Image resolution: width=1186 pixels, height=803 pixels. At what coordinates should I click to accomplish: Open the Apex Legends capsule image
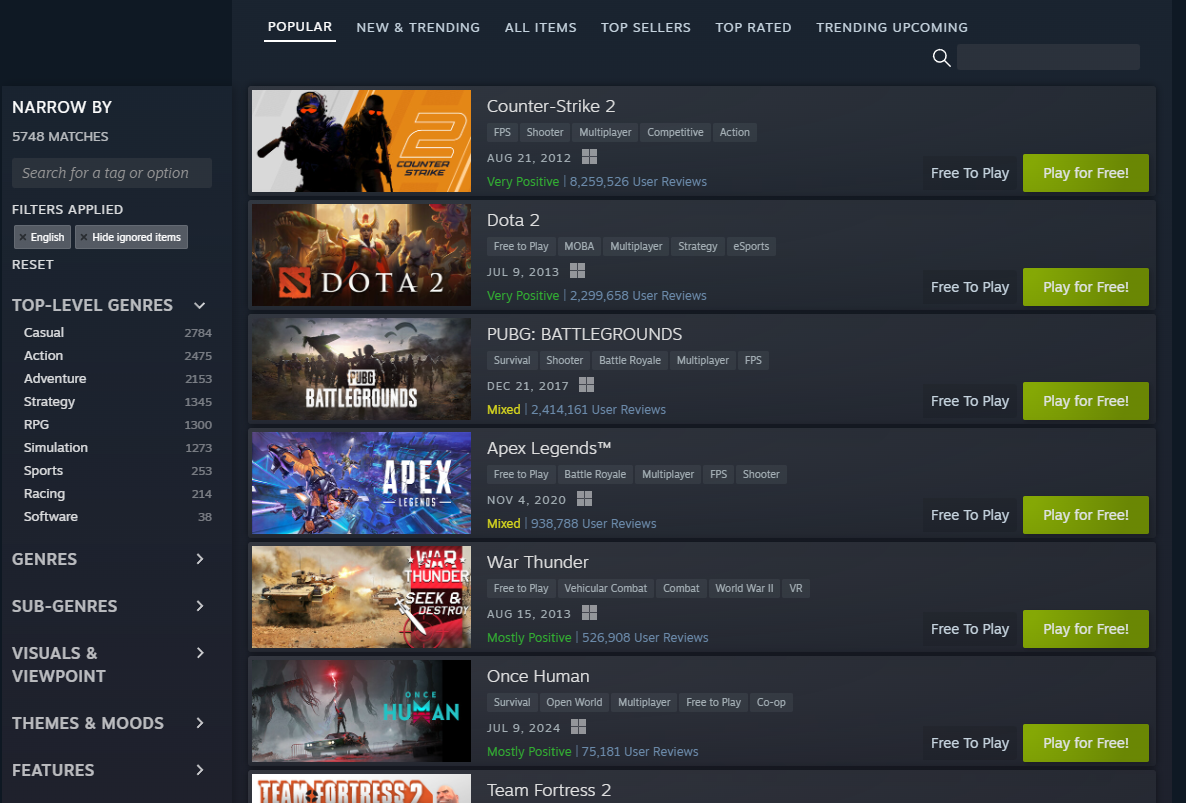click(362, 483)
